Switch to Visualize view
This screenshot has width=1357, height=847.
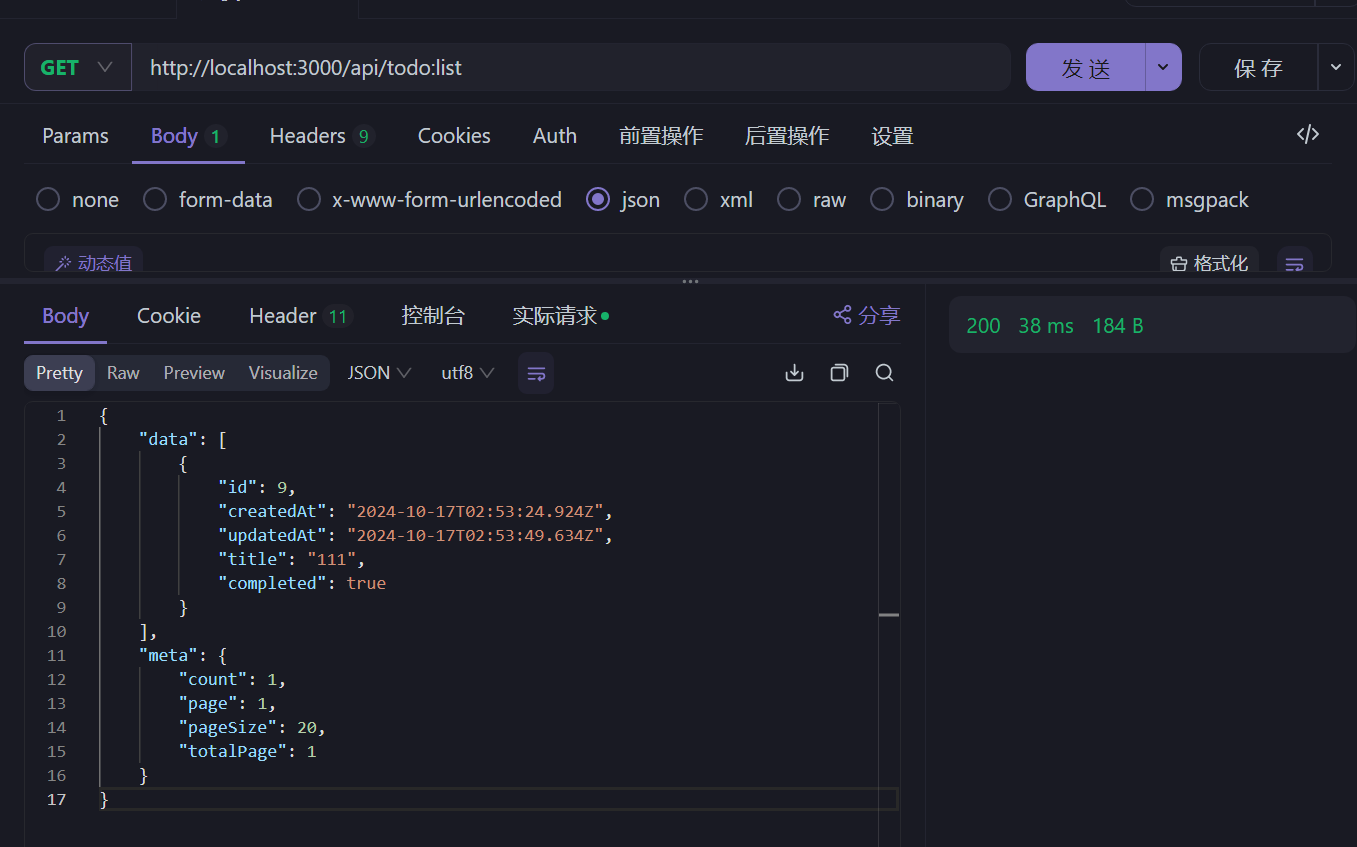tap(283, 373)
